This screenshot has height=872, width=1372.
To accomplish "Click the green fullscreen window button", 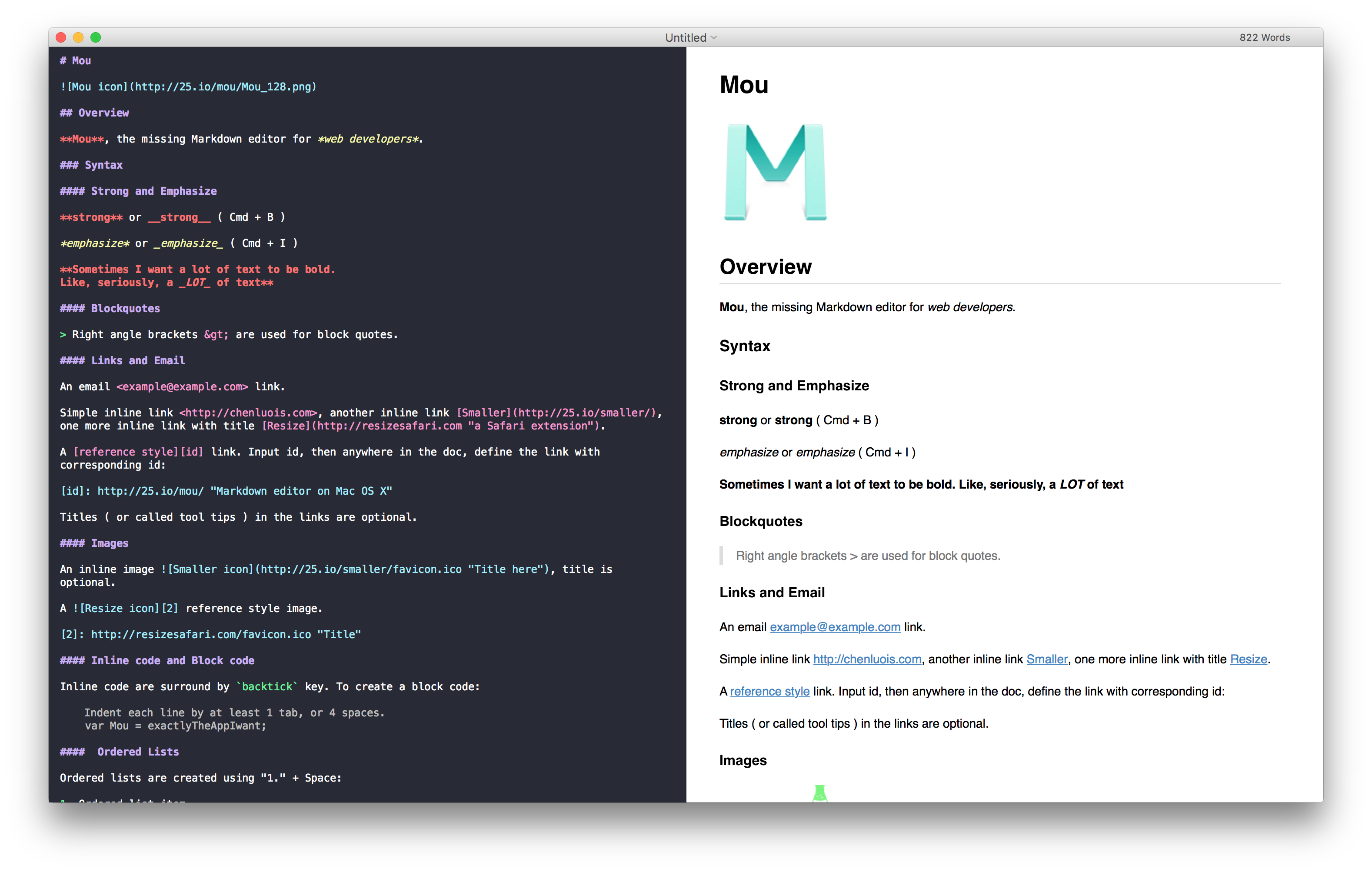I will point(96,37).
